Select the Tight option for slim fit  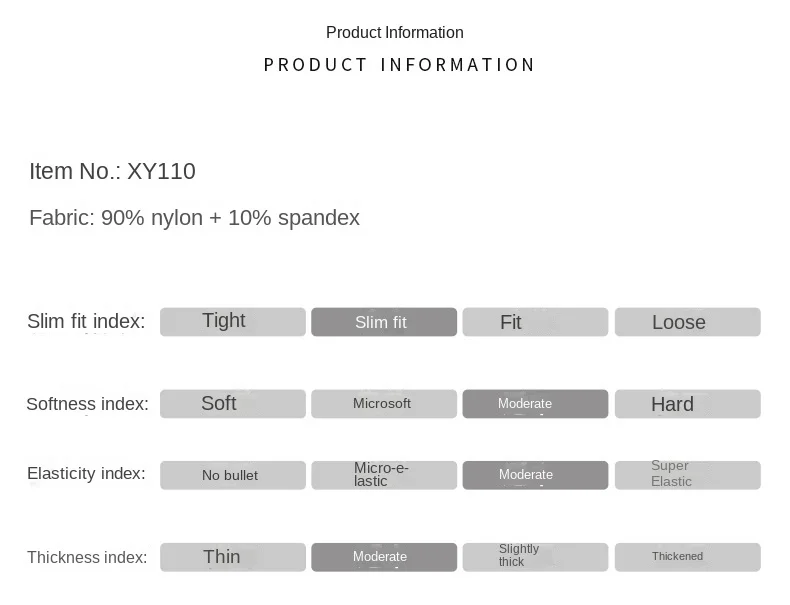click(x=233, y=322)
